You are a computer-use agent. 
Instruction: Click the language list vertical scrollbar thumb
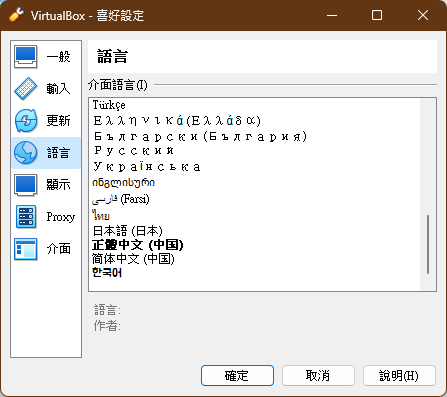[x=428, y=244]
